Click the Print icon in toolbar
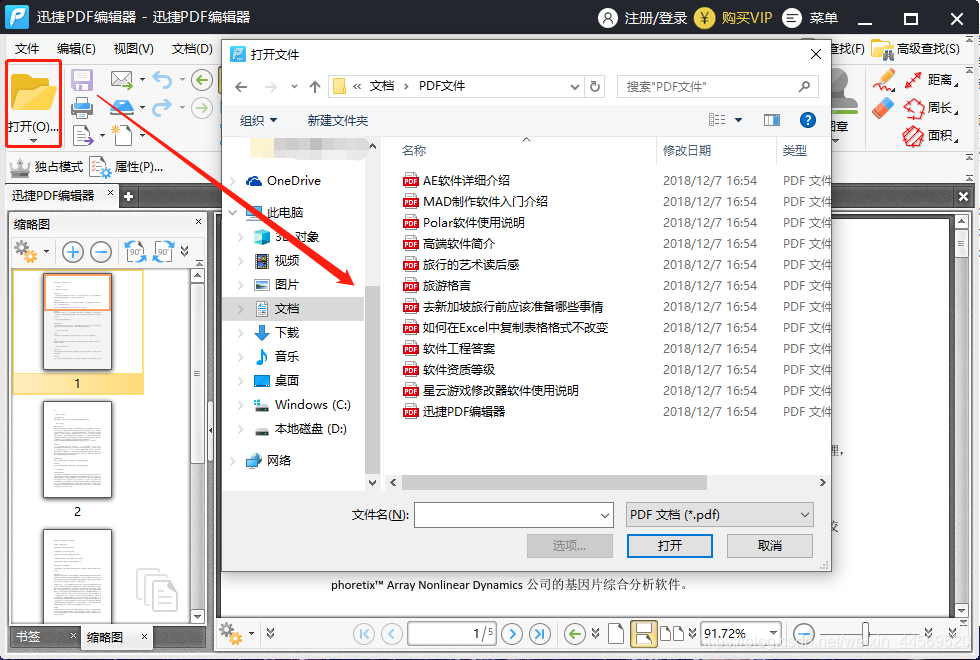This screenshot has height=660, width=980. click(82, 108)
